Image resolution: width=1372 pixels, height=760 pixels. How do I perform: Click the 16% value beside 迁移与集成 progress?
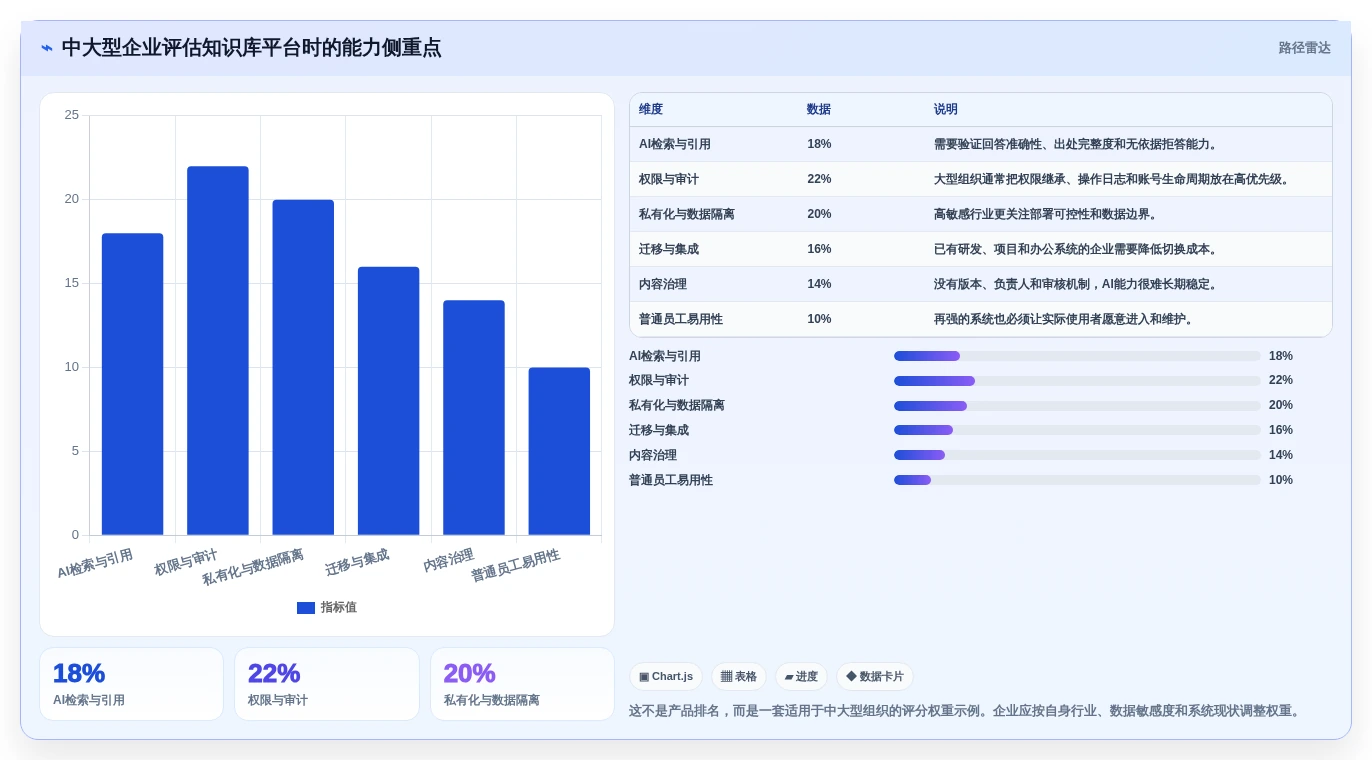coord(1281,430)
